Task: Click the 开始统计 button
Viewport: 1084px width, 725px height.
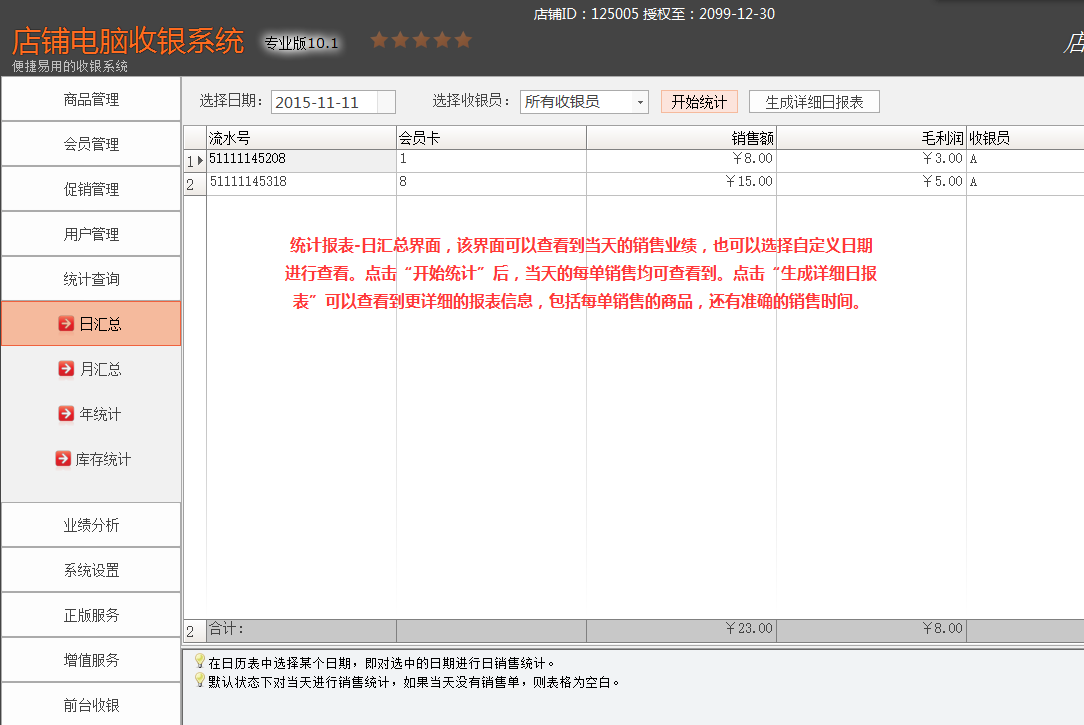Action: click(x=699, y=102)
